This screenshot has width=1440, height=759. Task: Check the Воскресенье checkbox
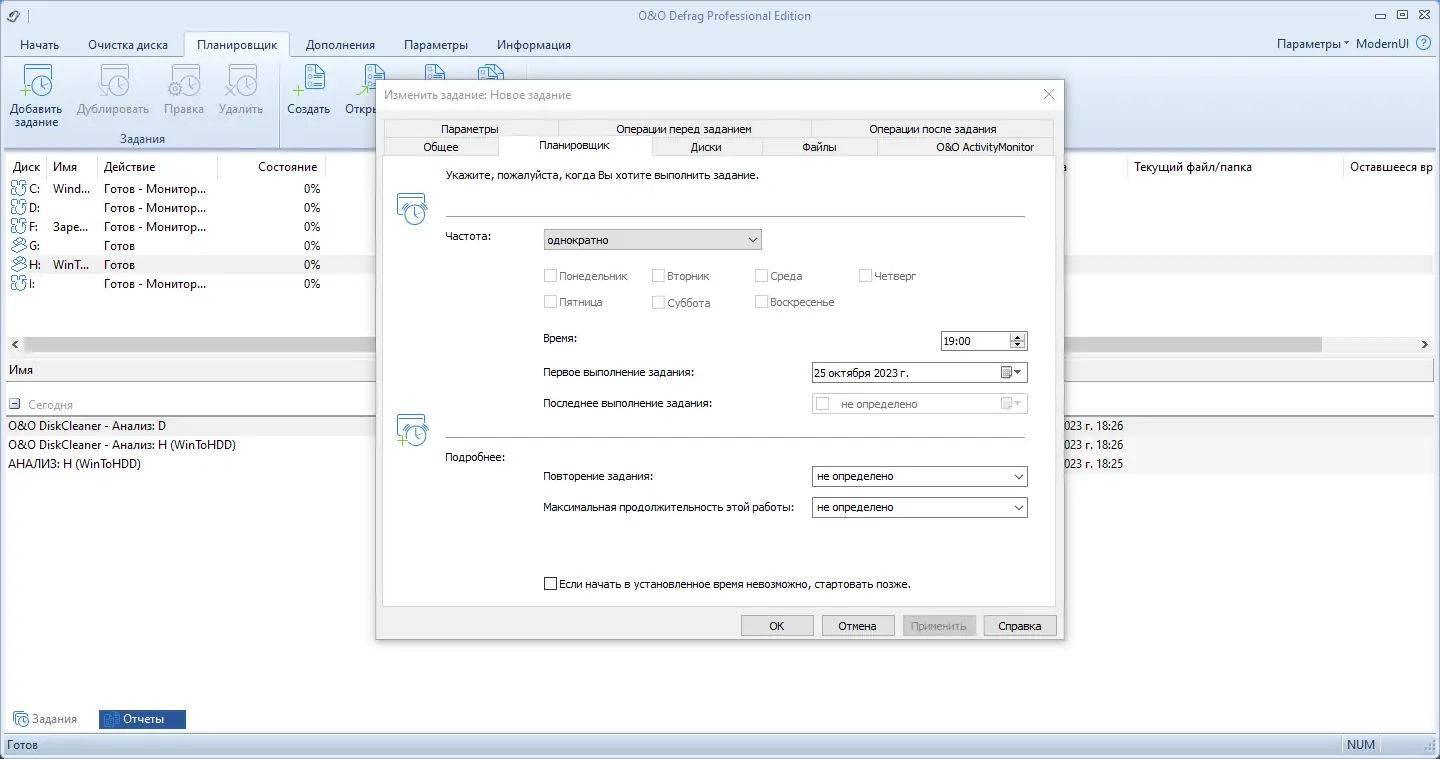(762, 302)
